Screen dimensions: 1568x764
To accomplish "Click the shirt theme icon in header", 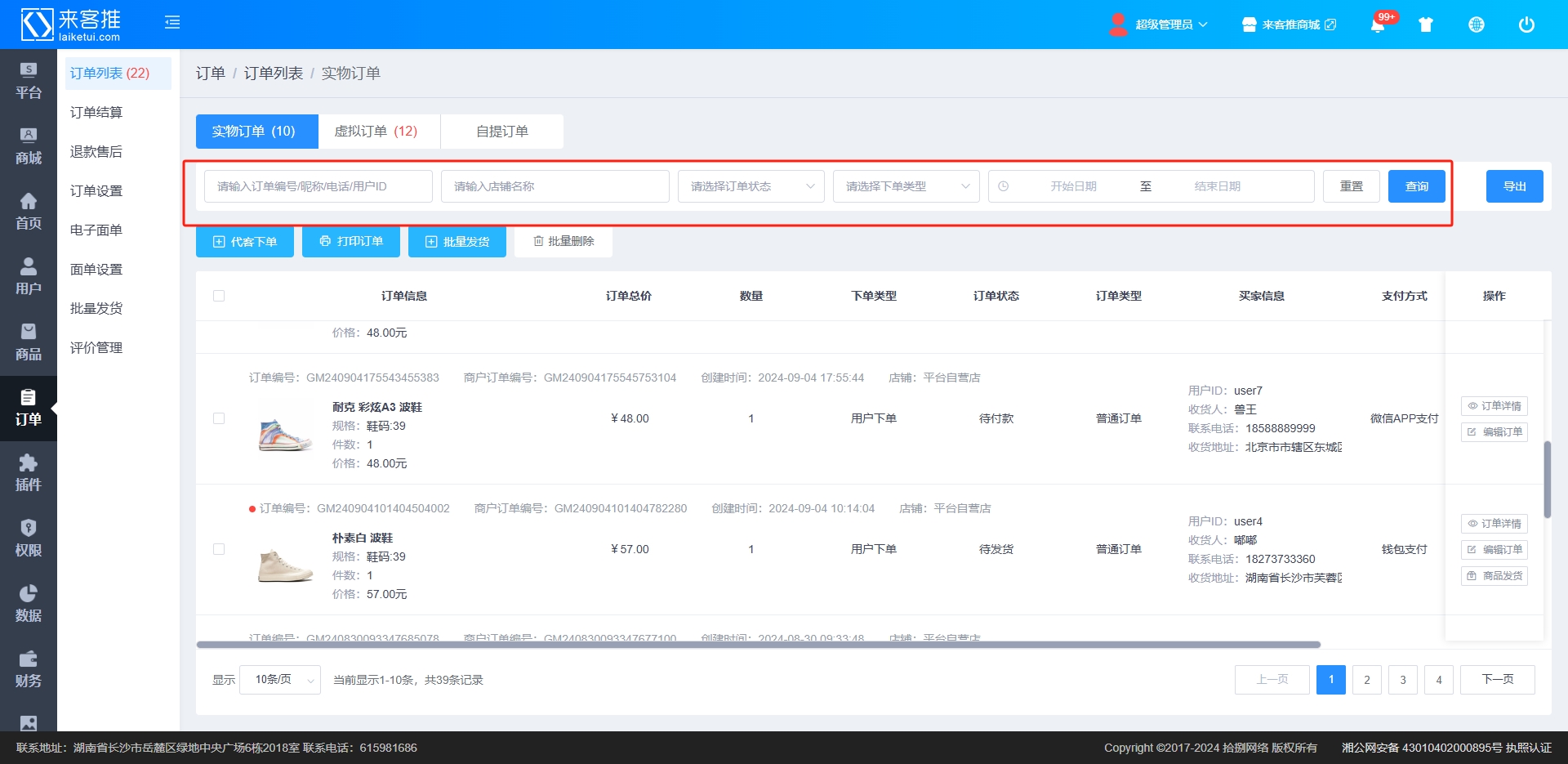I will [1426, 25].
